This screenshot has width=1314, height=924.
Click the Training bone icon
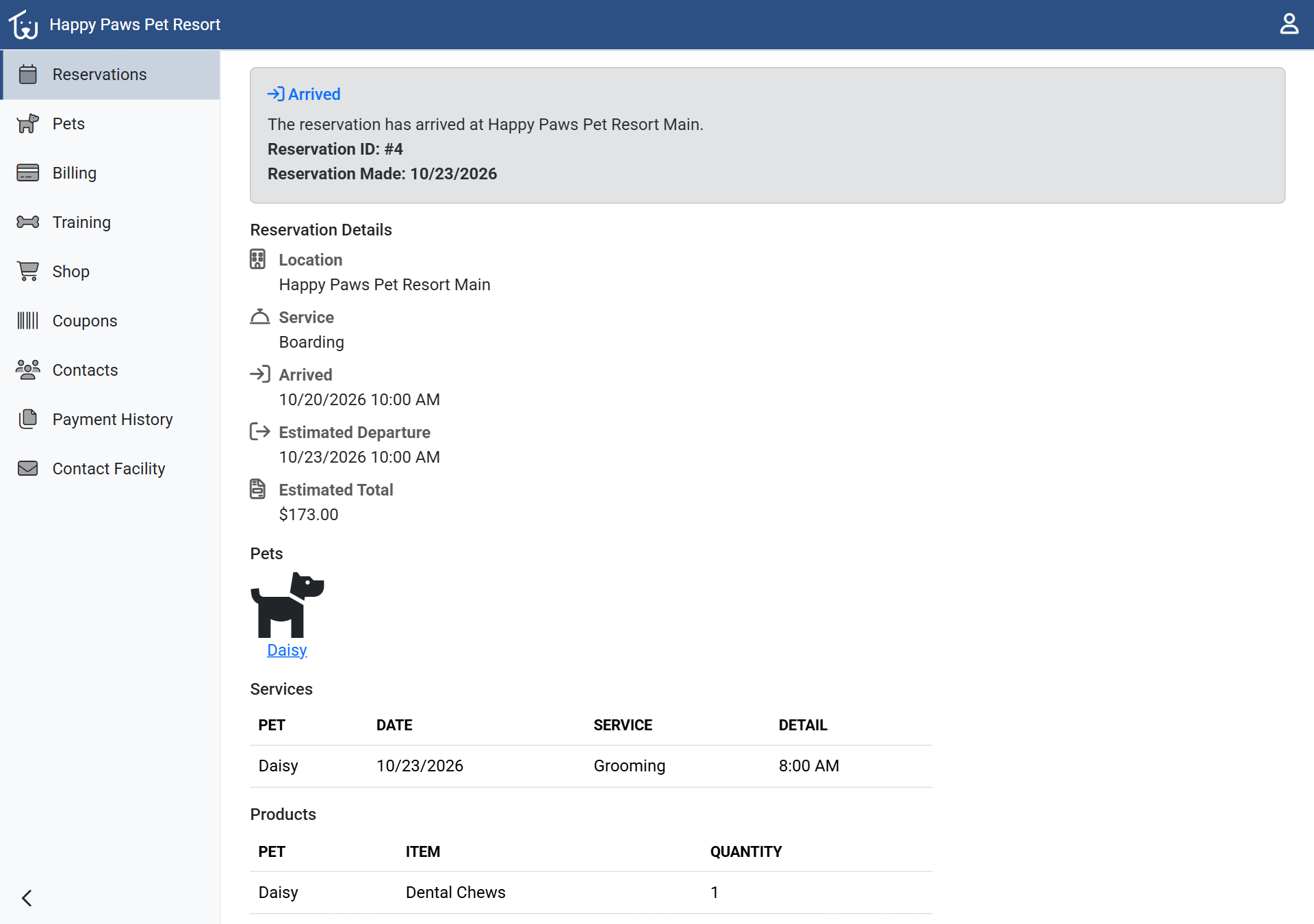pos(28,222)
